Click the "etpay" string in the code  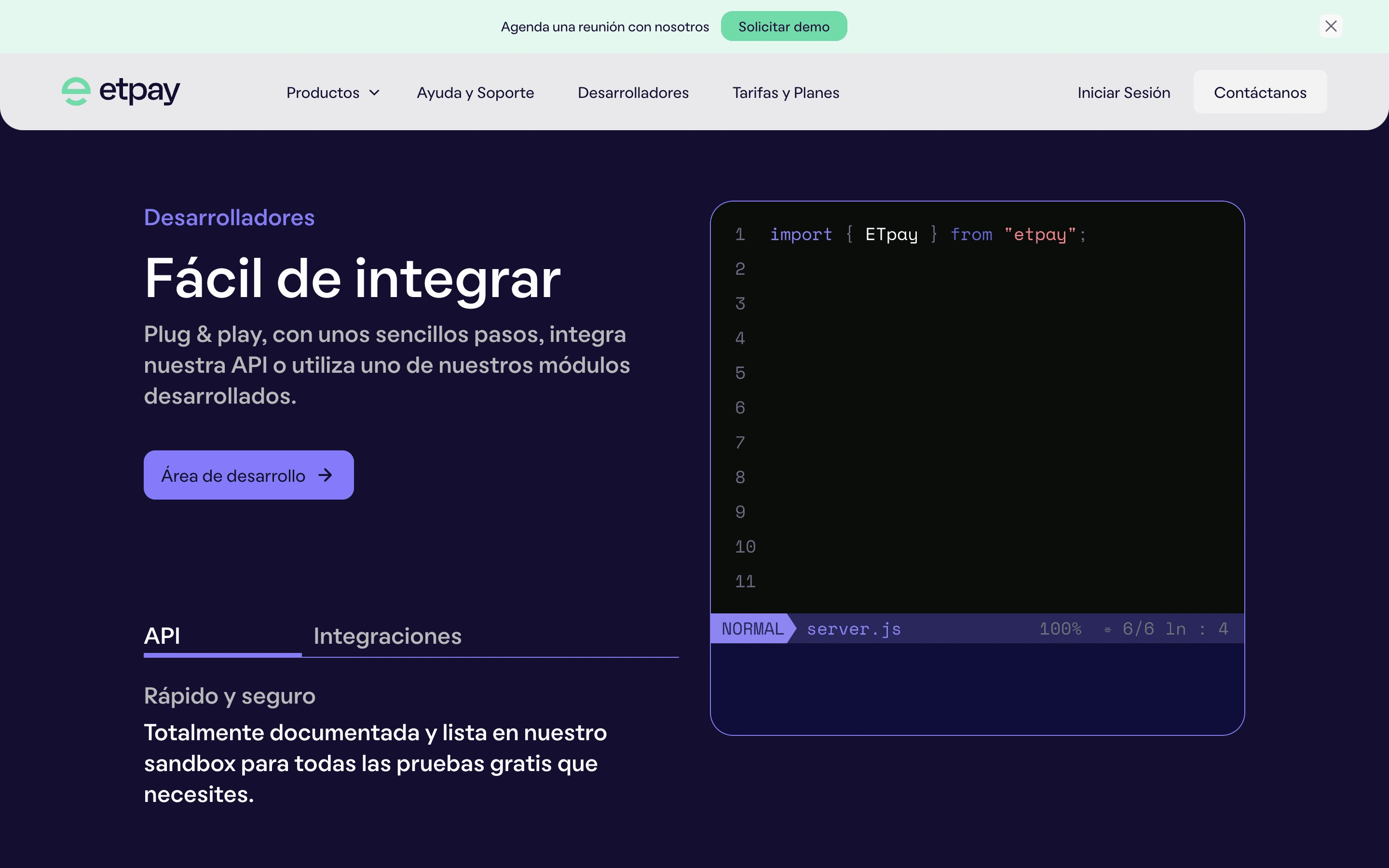coord(1039,234)
